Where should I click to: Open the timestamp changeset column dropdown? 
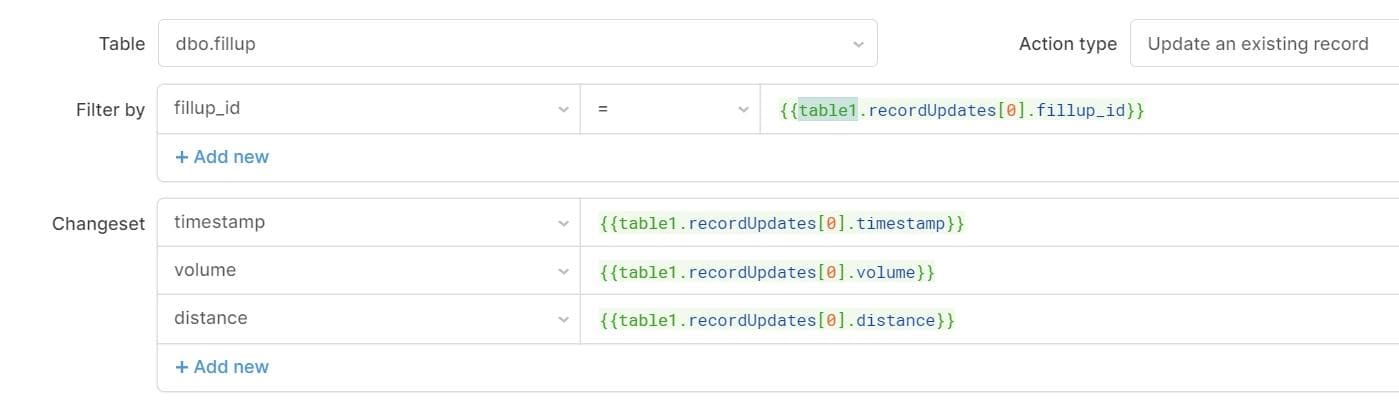[360, 222]
